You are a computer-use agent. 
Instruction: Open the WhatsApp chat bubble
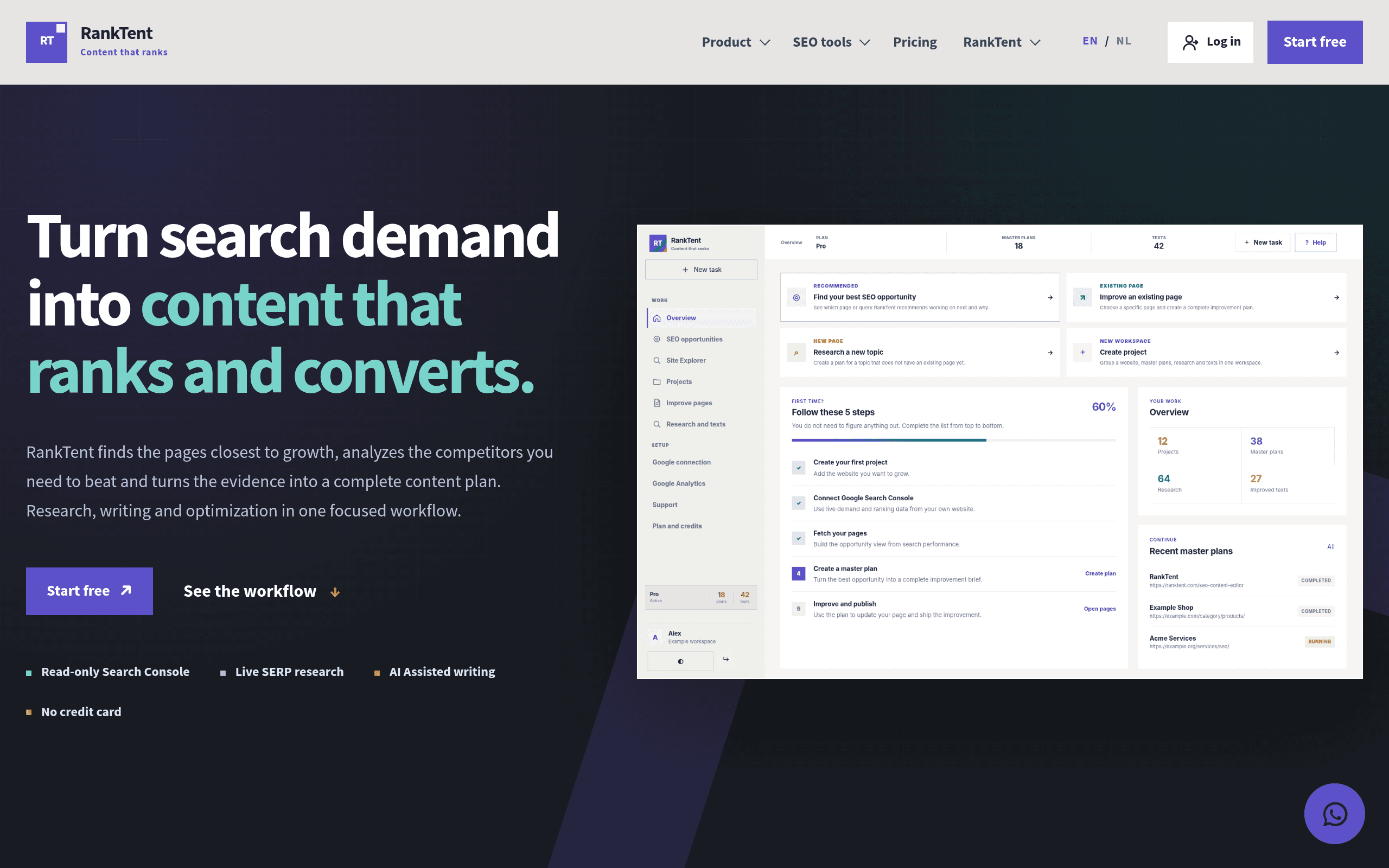[1334, 813]
